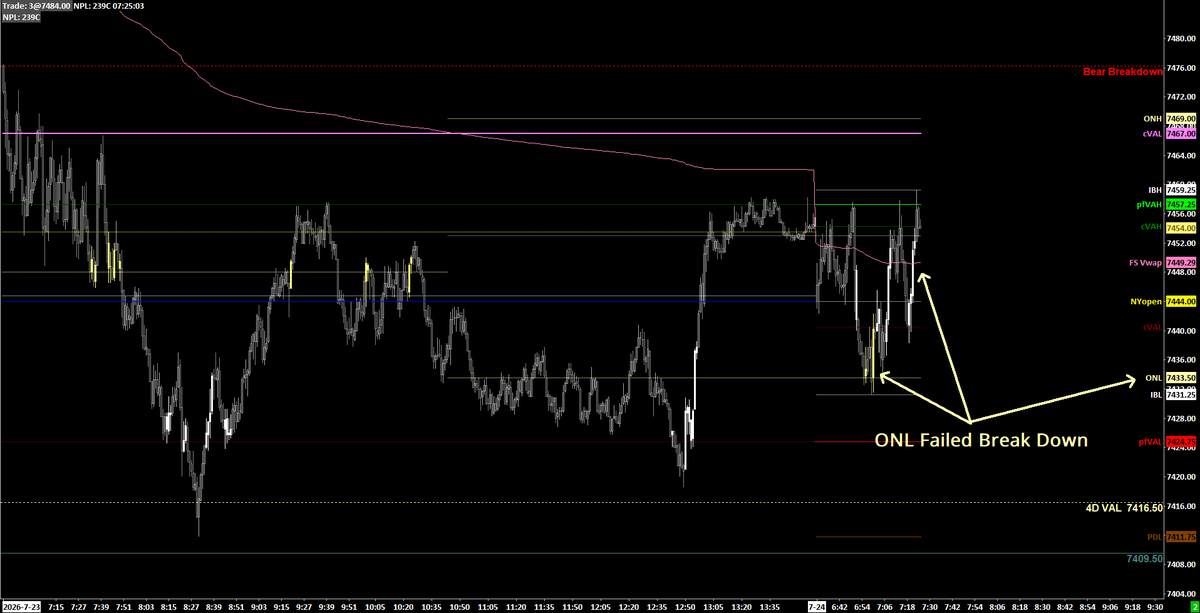The image size is (1200, 613).
Task: Click the 9:30 time axis label
Action: pos(1154,606)
